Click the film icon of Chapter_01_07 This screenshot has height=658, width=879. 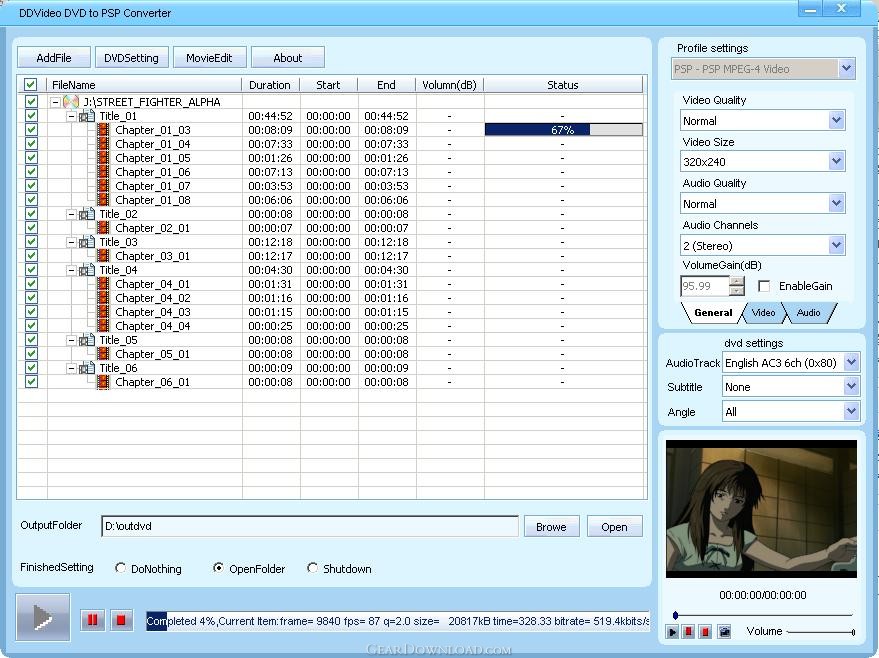pyautogui.click(x=103, y=186)
